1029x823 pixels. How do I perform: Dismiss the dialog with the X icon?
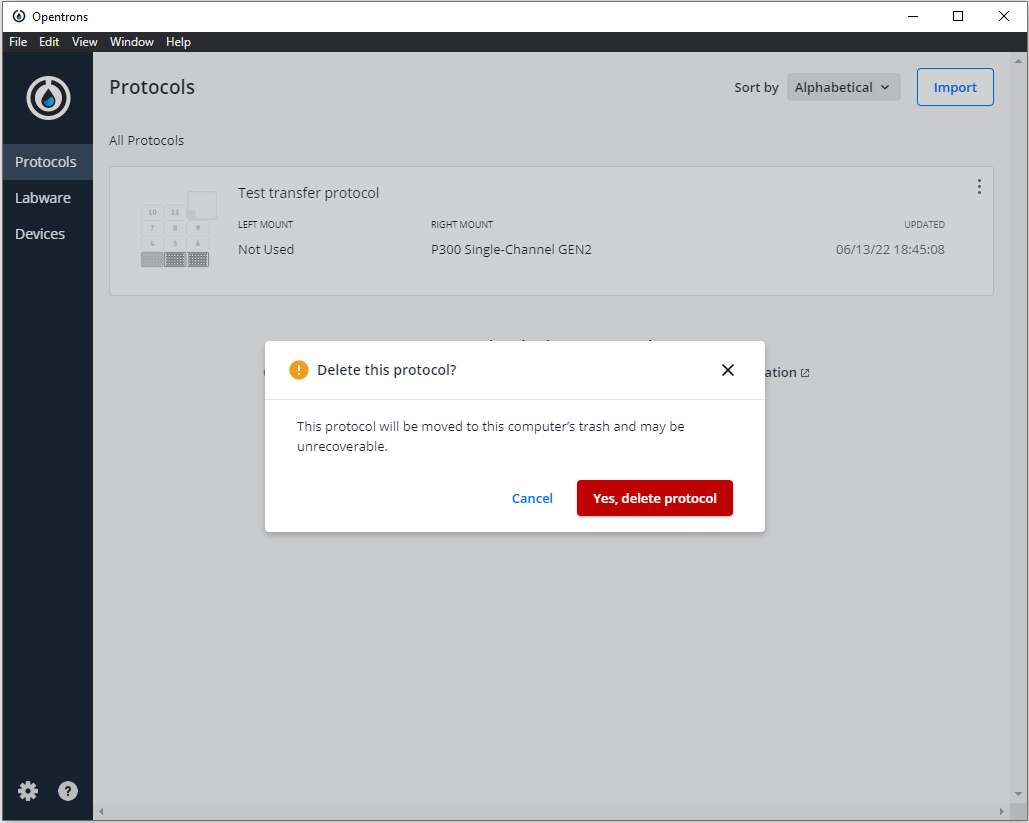[727, 369]
